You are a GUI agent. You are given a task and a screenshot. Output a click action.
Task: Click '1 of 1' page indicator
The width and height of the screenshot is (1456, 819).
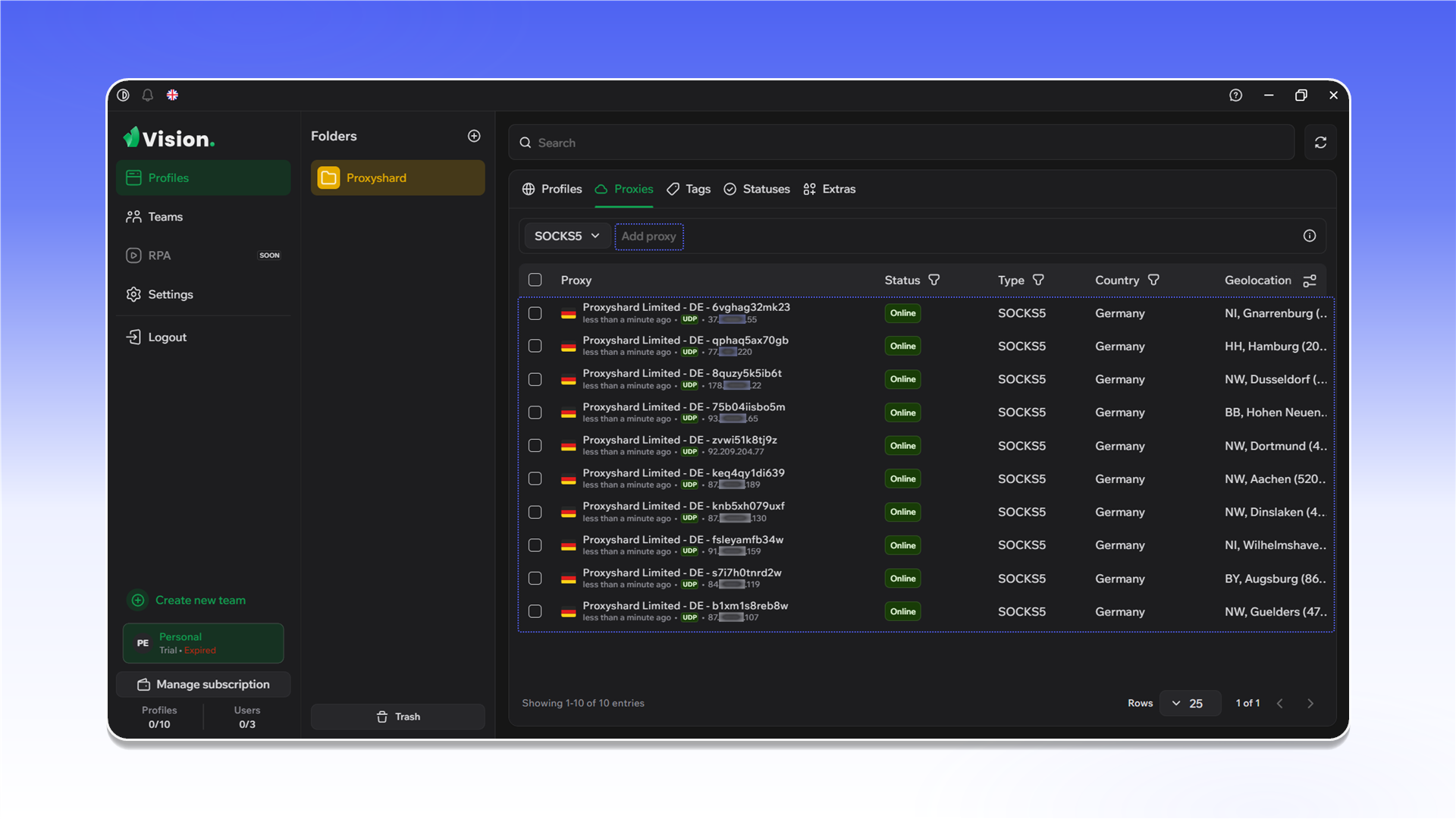tap(1247, 703)
